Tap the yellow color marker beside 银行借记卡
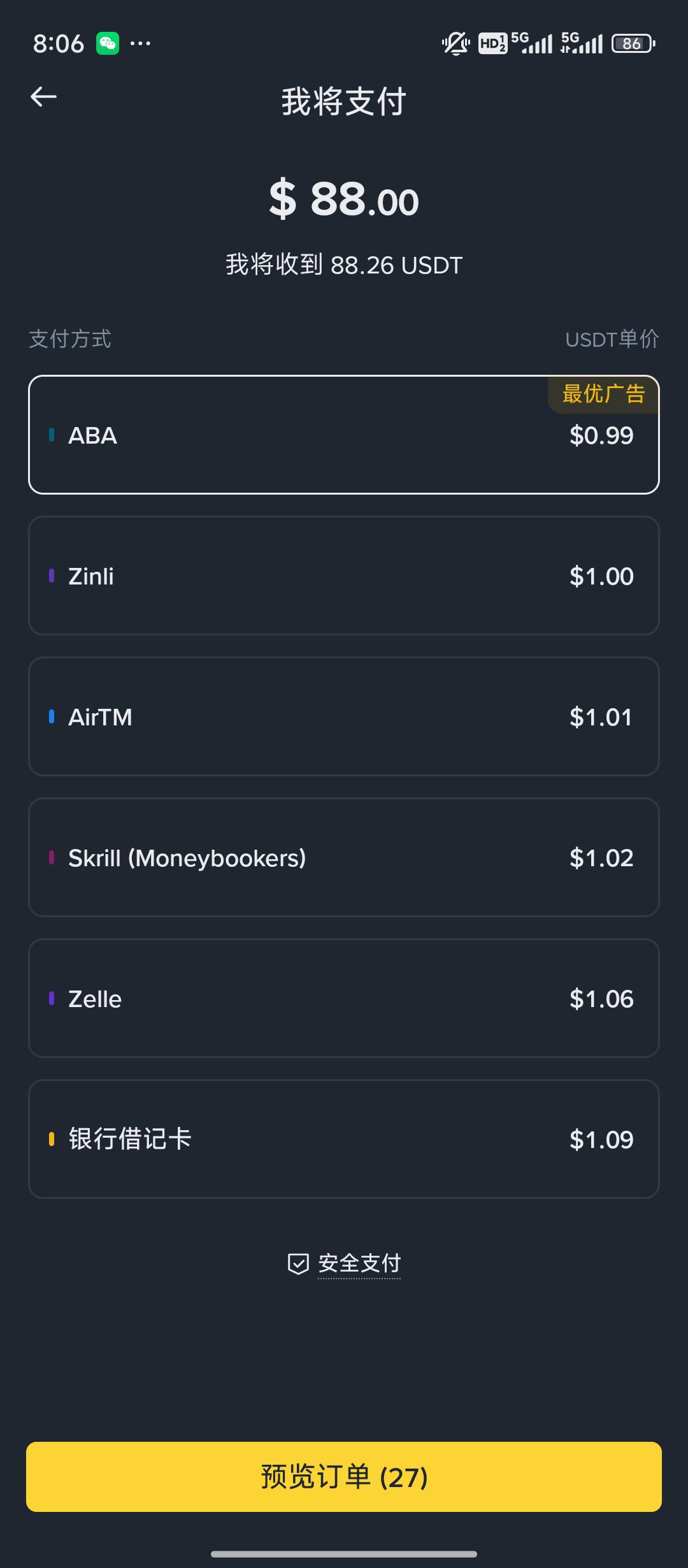Screen dimensions: 688x1568 point(52,1139)
